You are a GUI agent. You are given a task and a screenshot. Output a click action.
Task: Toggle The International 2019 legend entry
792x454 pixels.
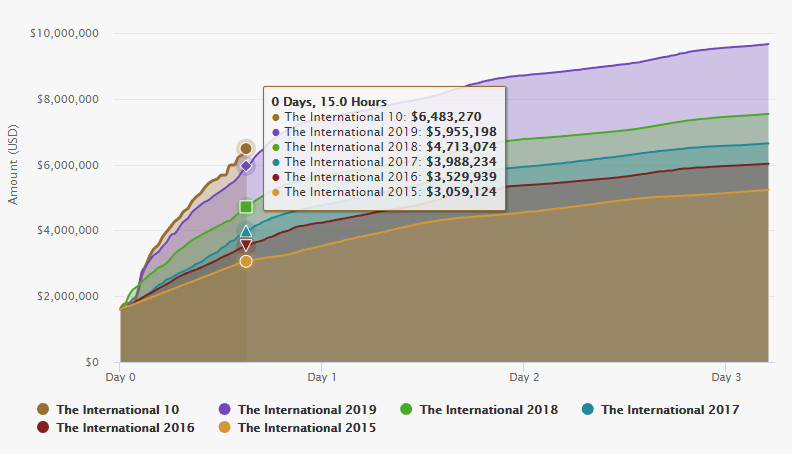(x=298, y=410)
